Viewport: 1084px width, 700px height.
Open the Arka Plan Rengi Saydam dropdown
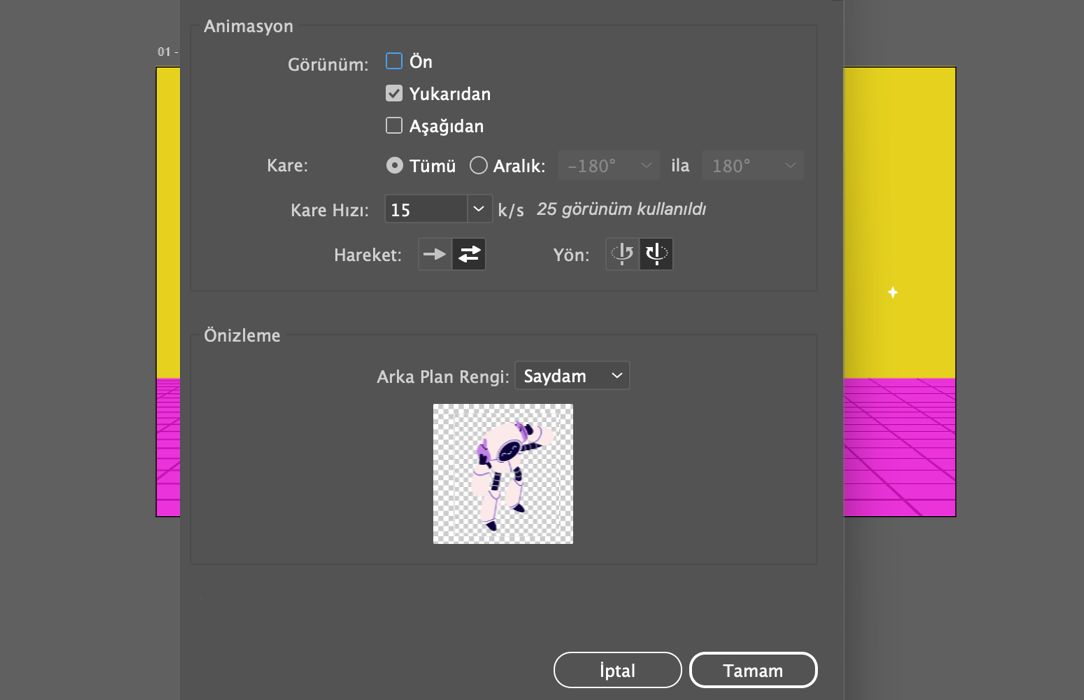point(572,376)
